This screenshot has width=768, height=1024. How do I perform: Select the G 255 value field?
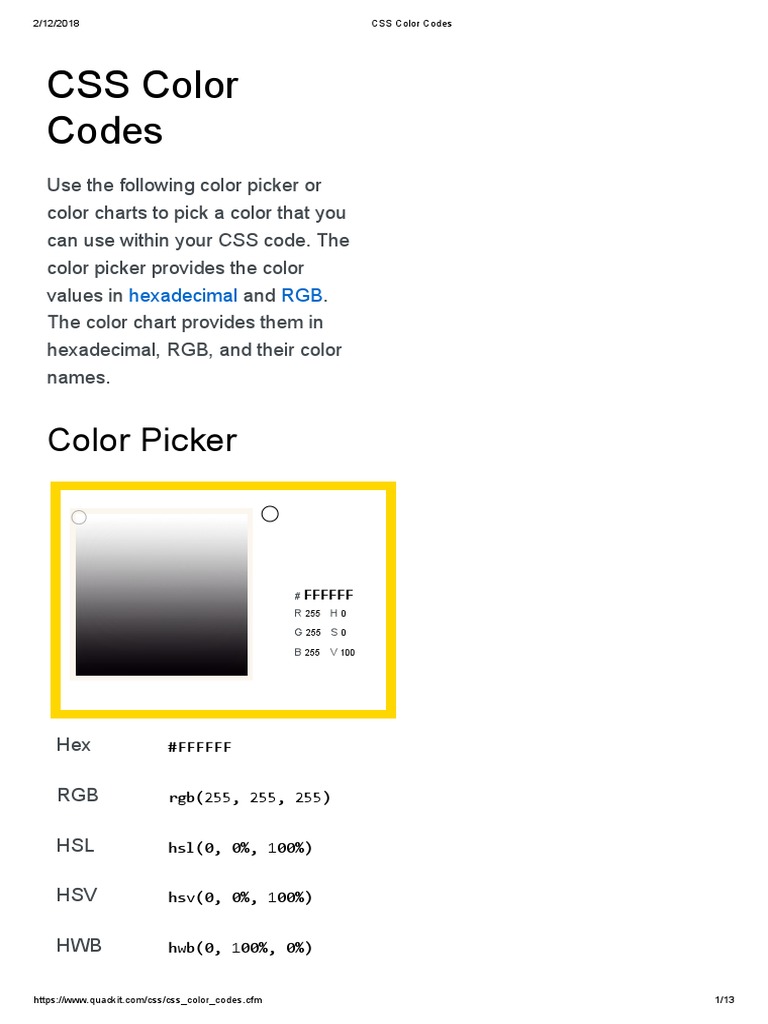pos(313,632)
